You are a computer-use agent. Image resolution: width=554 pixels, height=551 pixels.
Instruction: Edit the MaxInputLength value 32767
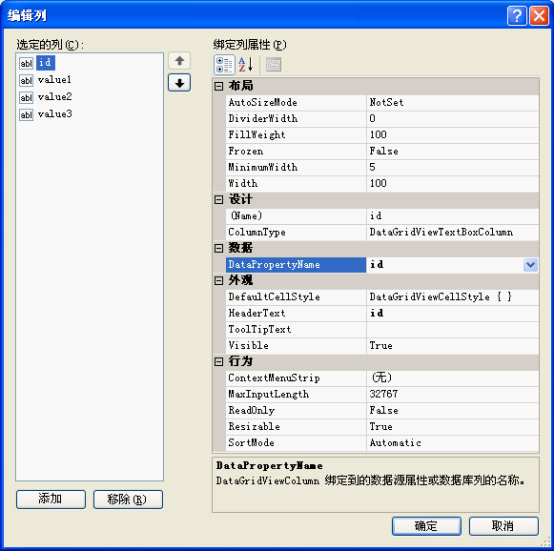click(452, 395)
